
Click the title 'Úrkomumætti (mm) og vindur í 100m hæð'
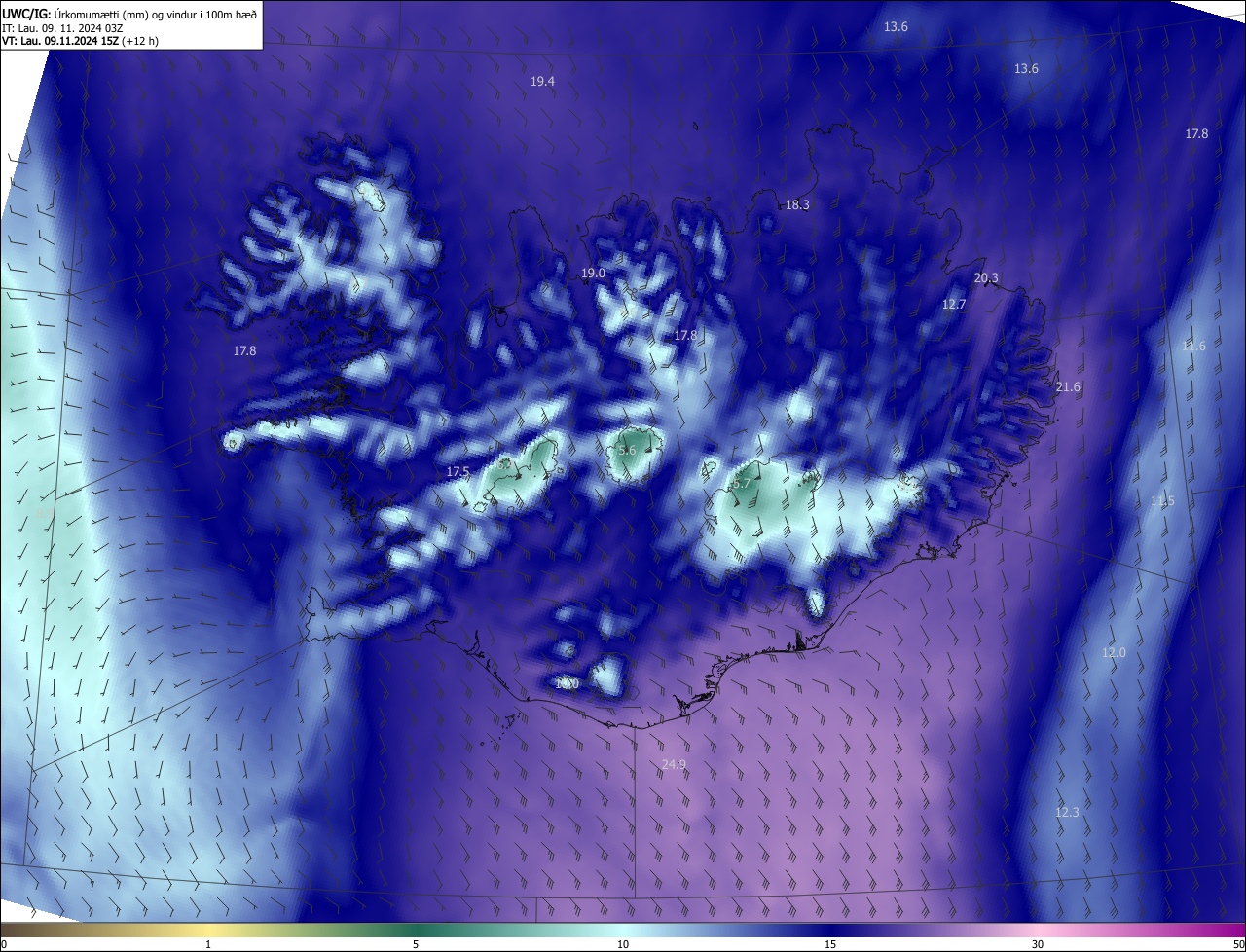(156, 14)
